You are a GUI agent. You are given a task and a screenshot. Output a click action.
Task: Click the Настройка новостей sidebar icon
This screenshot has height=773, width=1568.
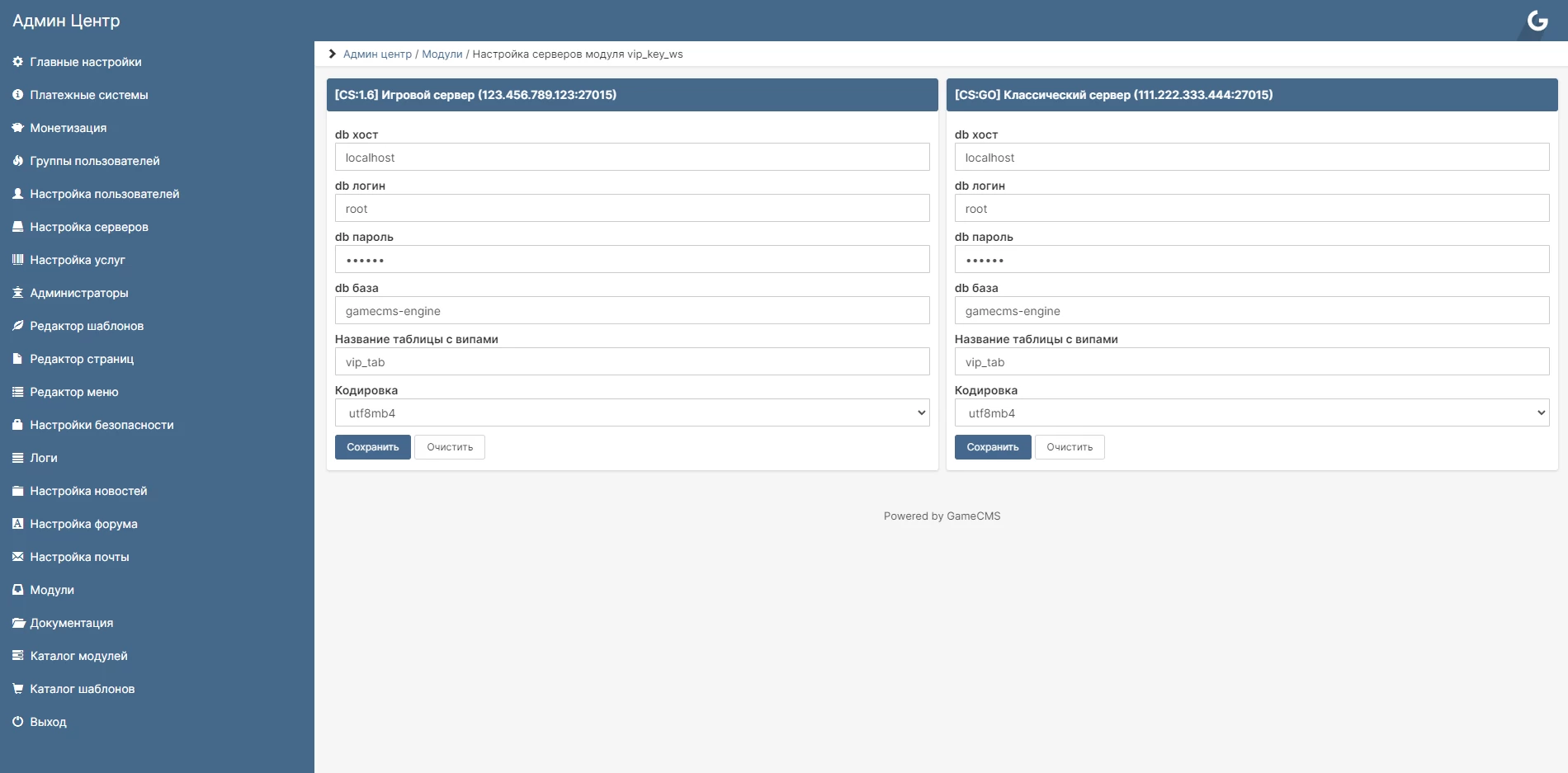tap(17, 491)
